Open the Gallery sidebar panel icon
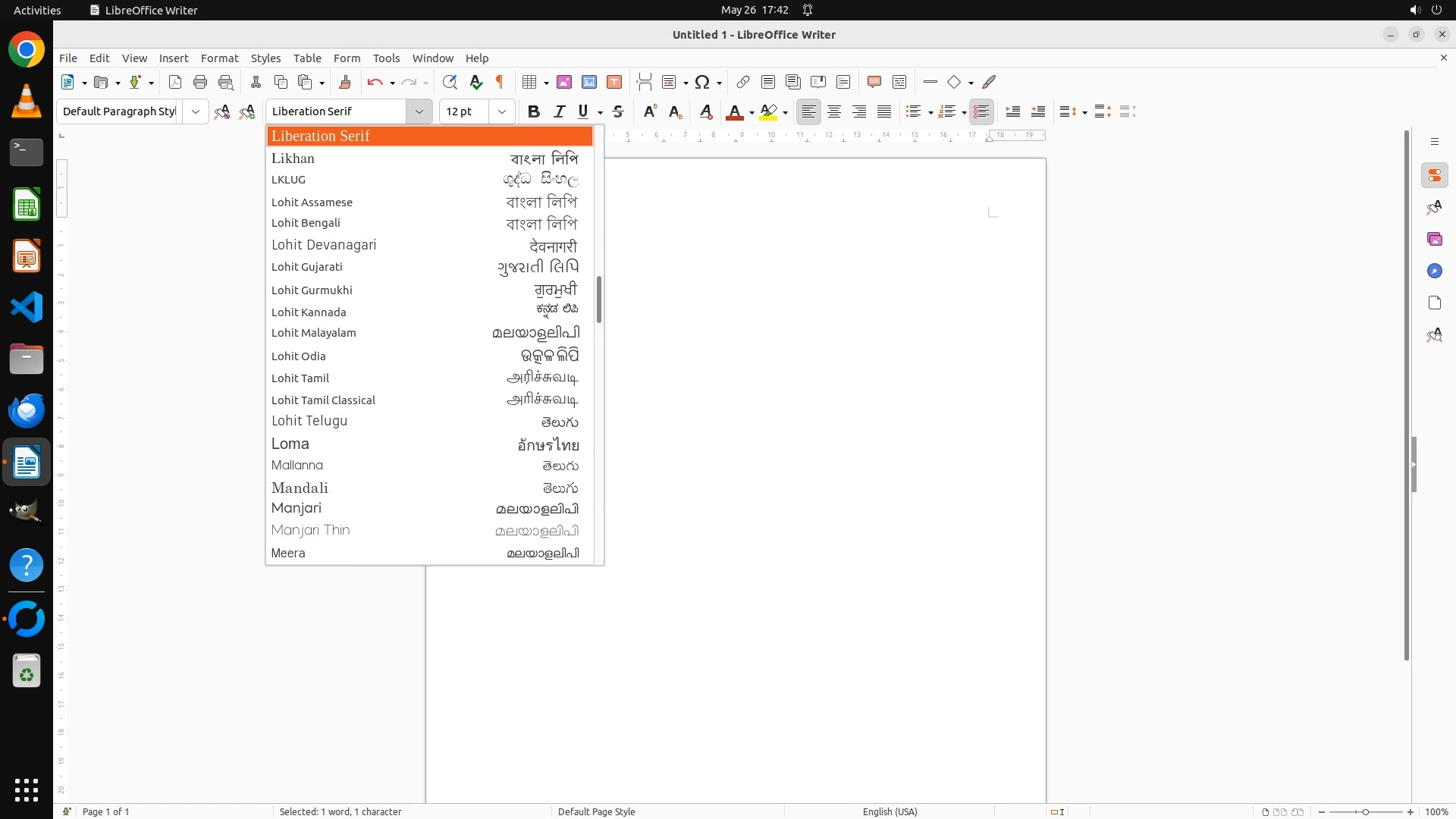Screen dimensions: 1456x819 coord(1434,239)
